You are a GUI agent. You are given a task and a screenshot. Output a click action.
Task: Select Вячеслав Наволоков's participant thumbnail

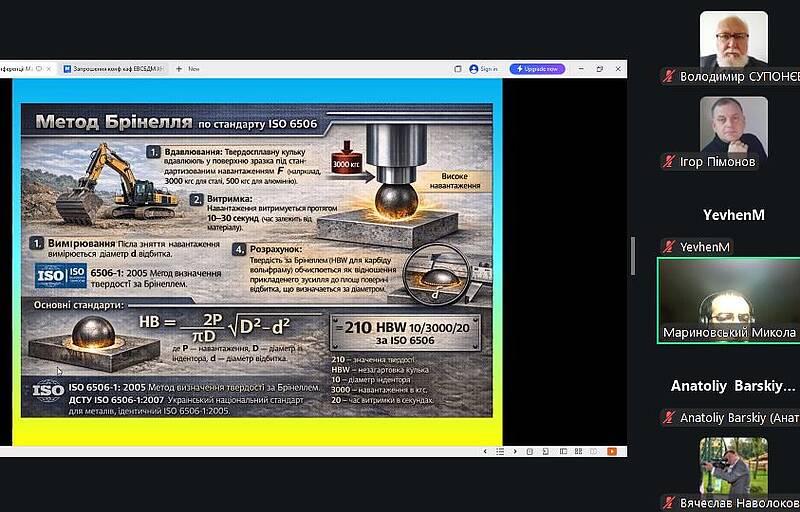click(733, 465)
